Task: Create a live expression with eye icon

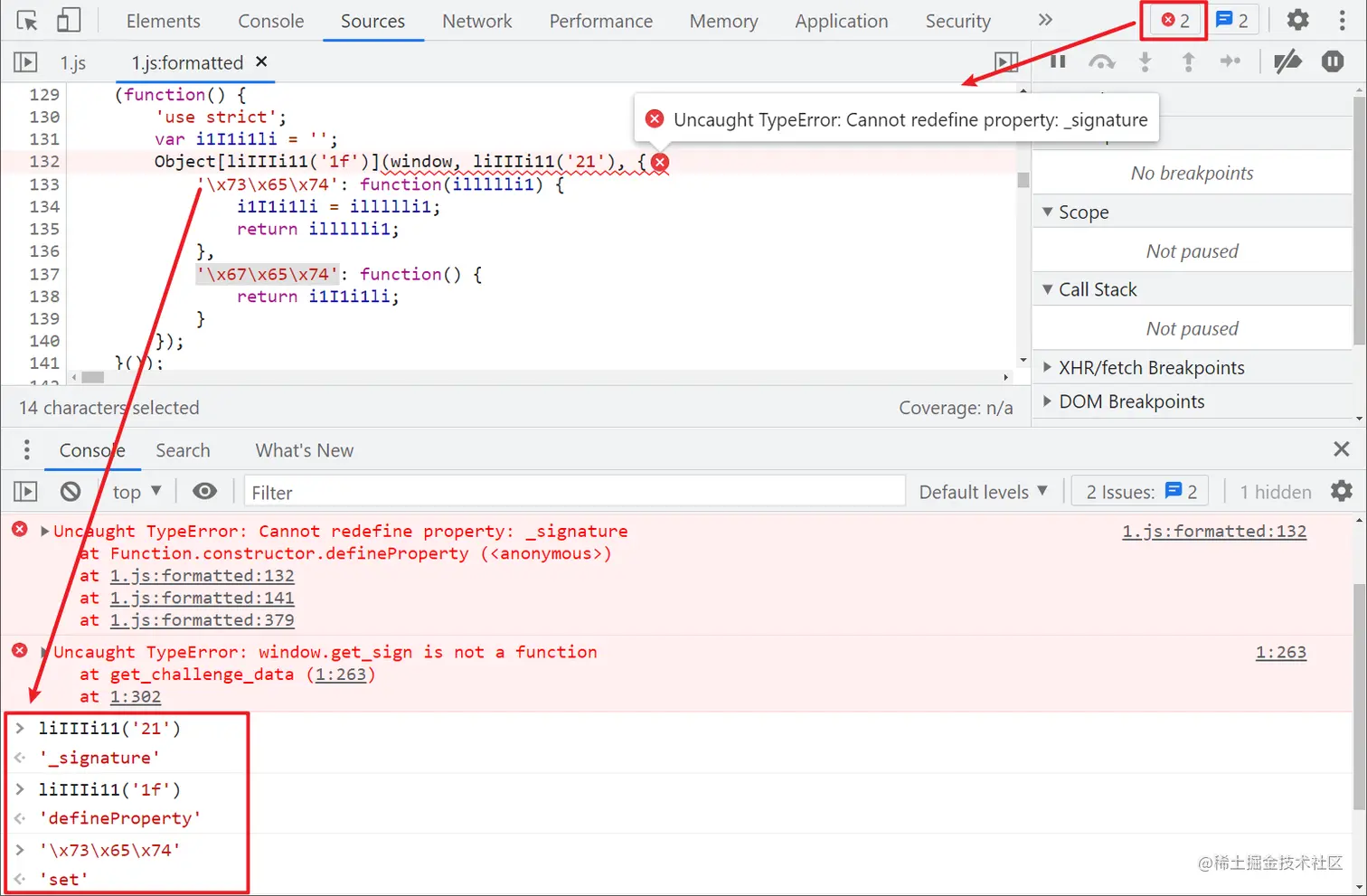Action: point(205,491)
